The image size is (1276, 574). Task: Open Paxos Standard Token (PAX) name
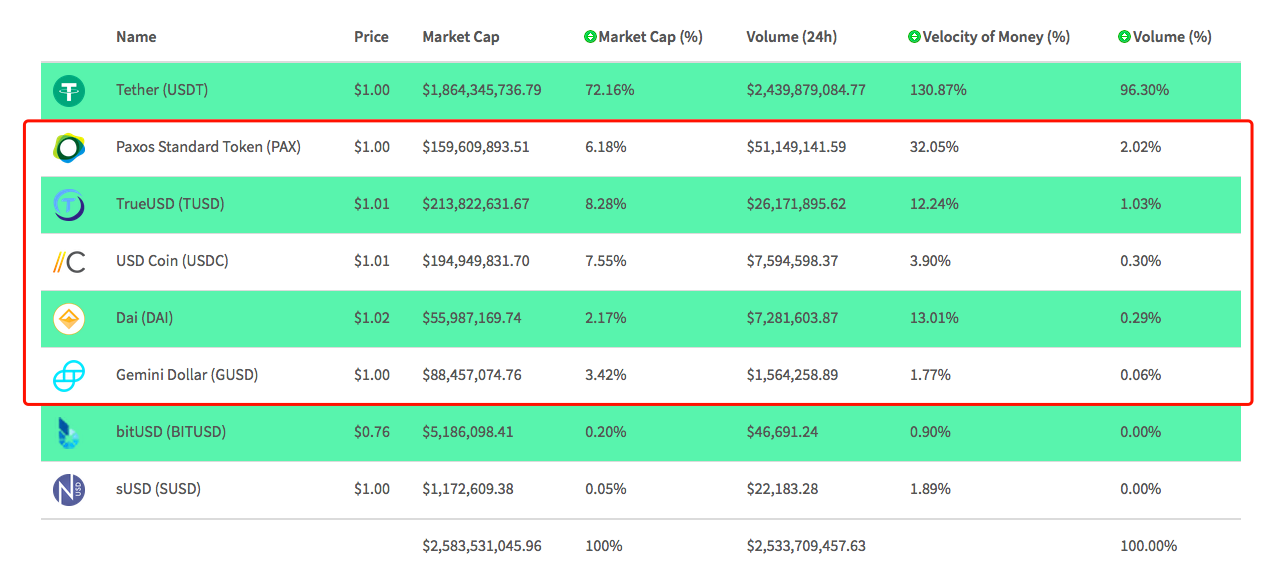coord(208,147)
